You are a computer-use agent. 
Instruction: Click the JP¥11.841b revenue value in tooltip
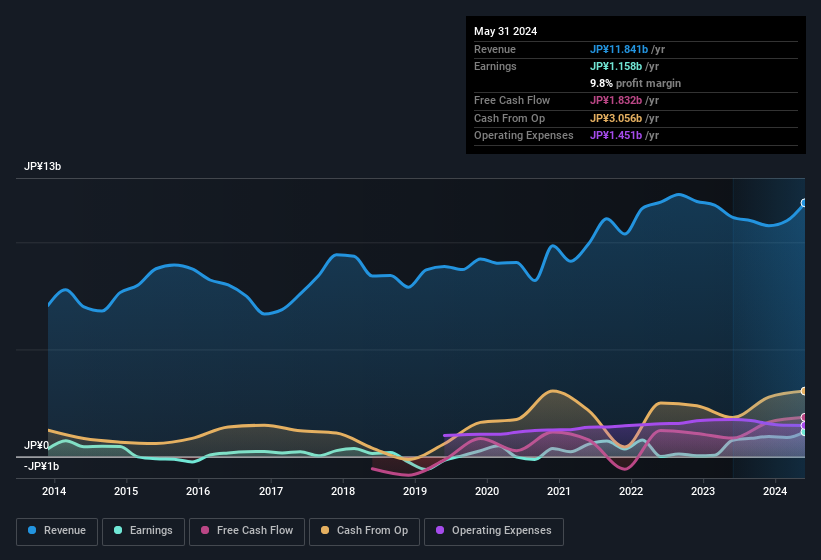[x=619, y=49]
